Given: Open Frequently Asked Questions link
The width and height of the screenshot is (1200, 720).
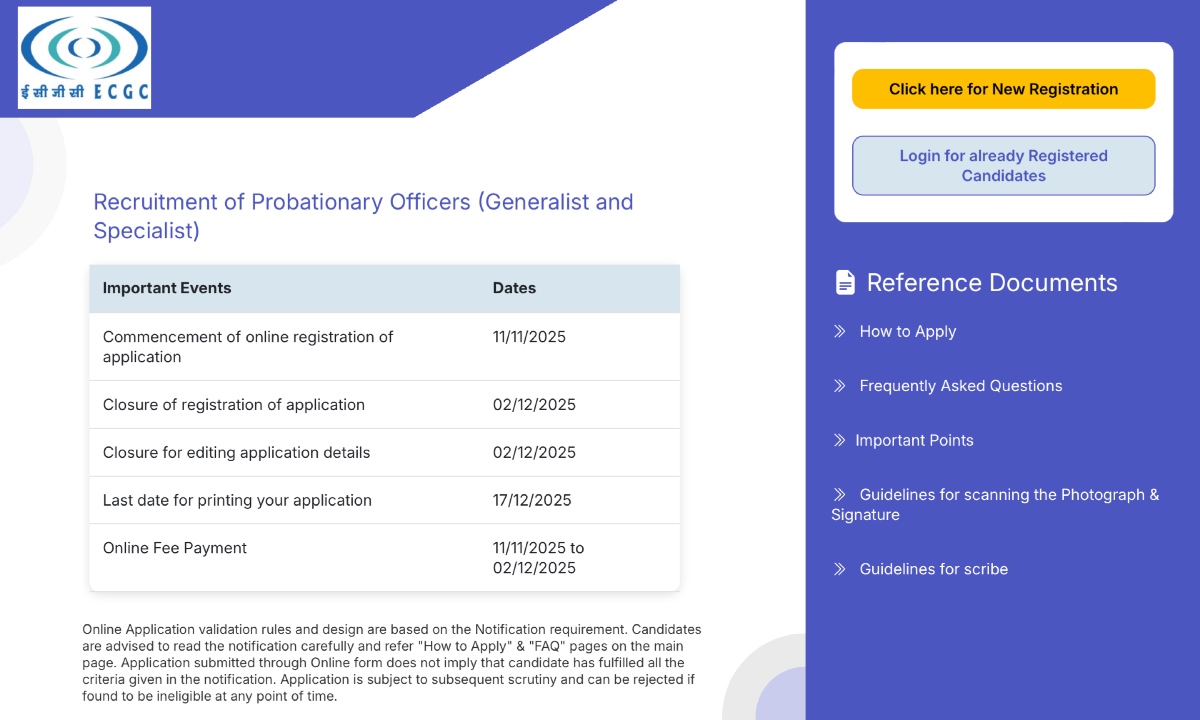Looking at the screenshot, I should click(x=960, y=386).
